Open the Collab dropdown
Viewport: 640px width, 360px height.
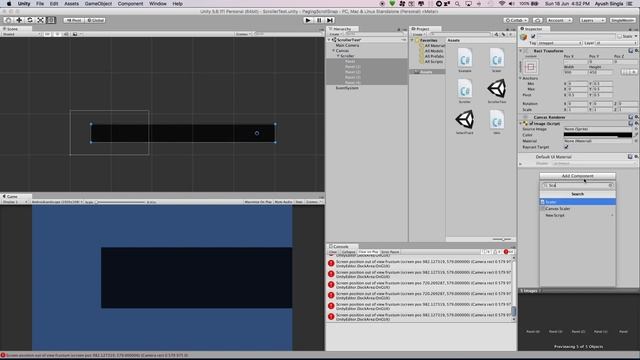516,20
